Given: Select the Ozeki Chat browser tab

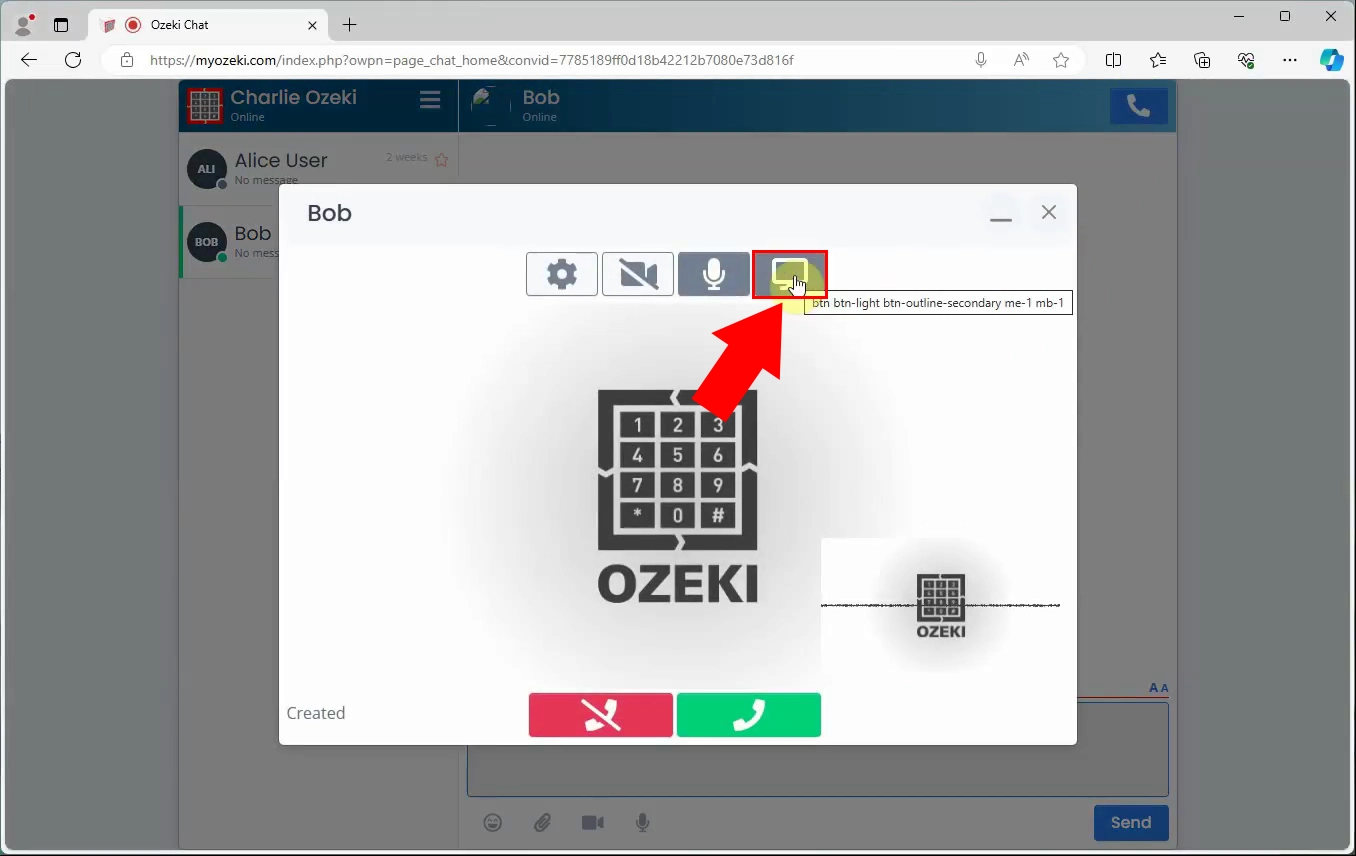Looking at the screenshot, I should click(x=208, y=25).
